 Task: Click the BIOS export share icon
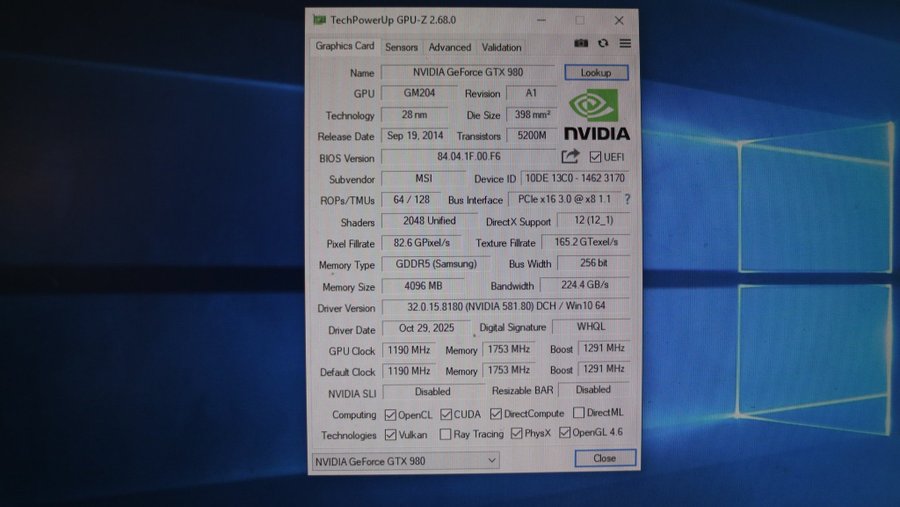point(570,157)
